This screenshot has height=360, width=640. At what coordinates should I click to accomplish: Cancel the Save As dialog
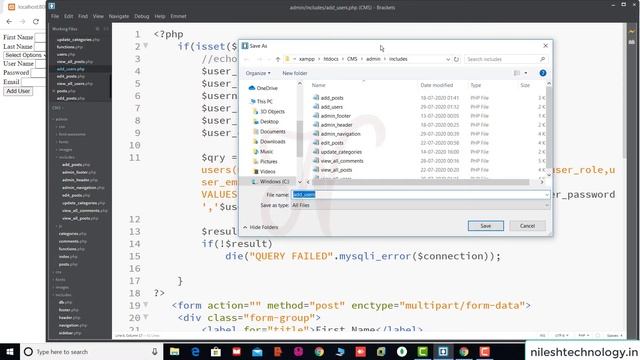pos(527,226)
